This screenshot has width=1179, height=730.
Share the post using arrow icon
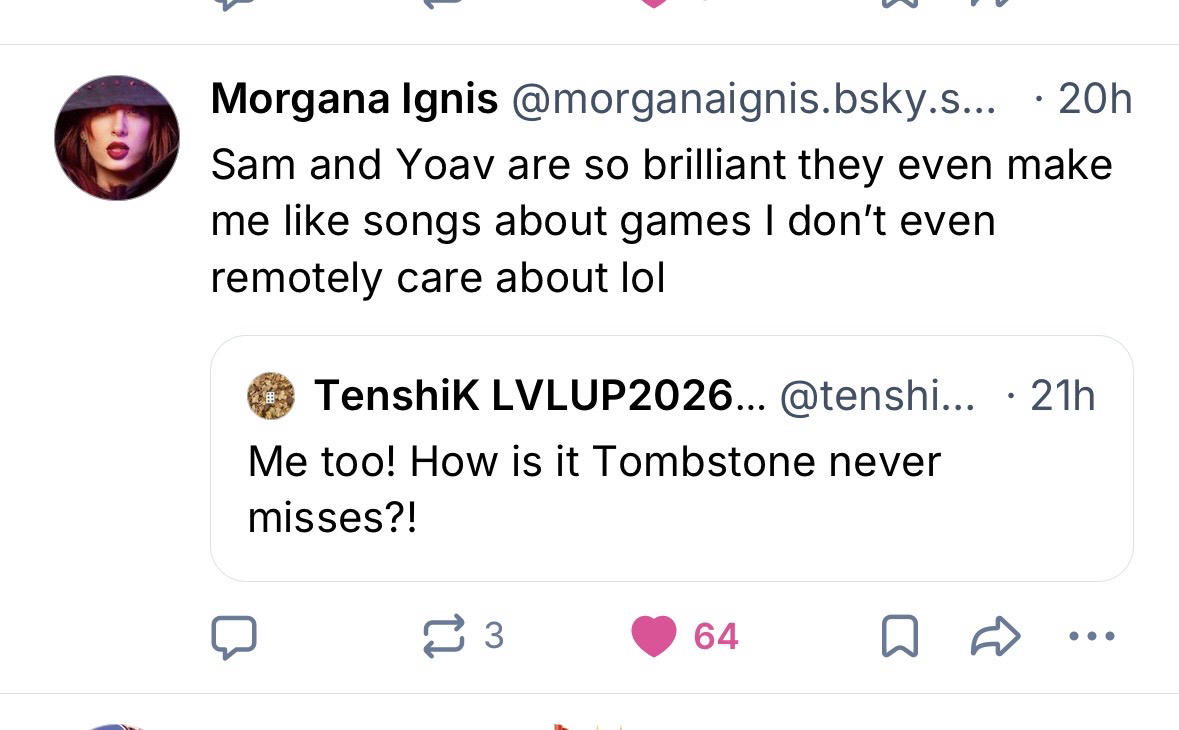pyautogui.click(x=995, y=637)
